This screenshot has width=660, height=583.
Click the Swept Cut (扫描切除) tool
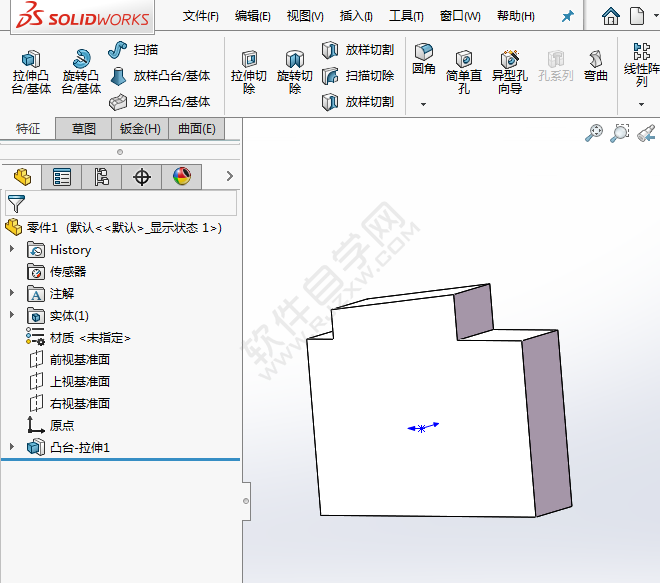[x=358, y=76]
